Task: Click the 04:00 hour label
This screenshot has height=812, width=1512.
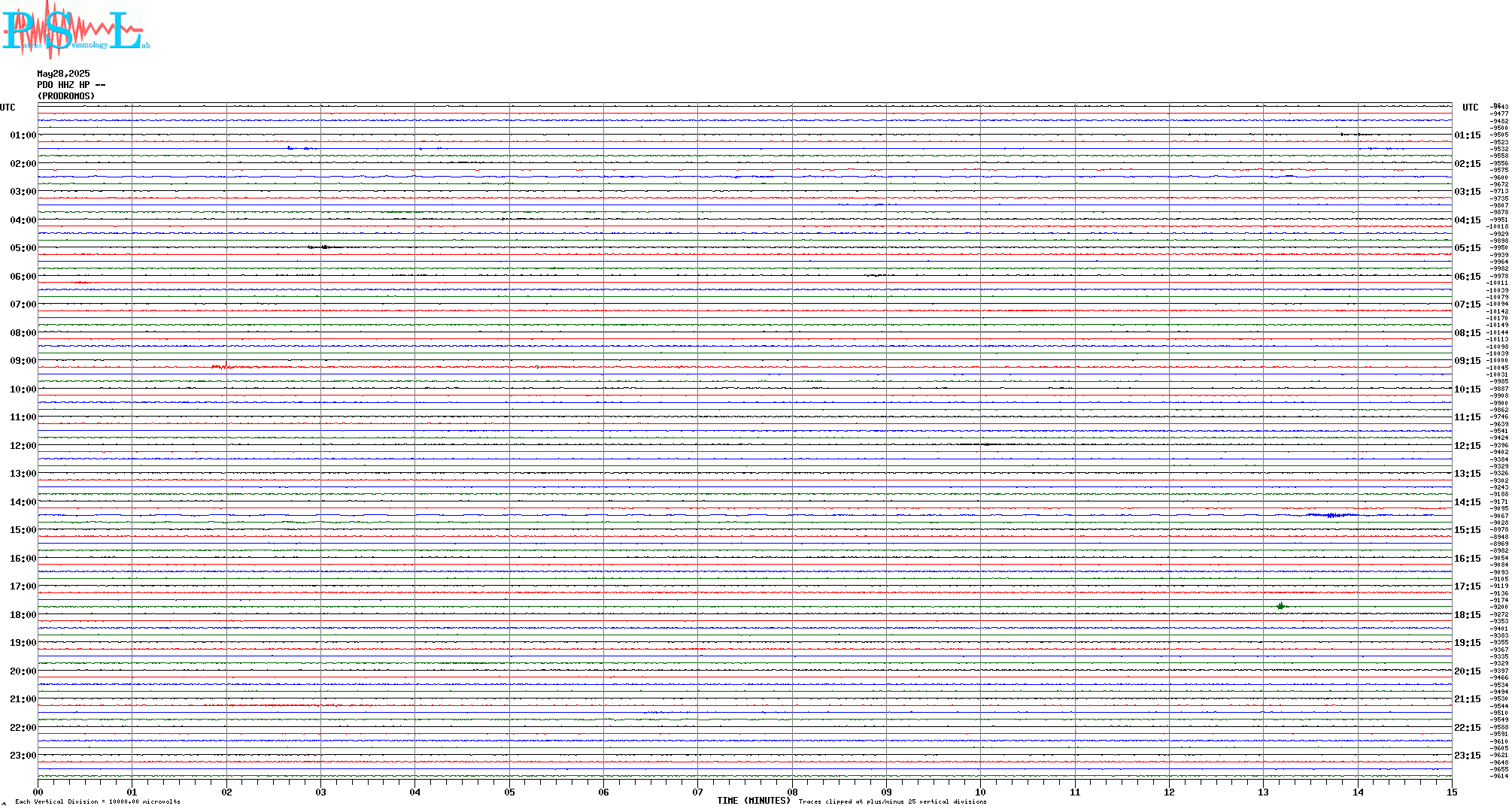Action: pos(23,220)
